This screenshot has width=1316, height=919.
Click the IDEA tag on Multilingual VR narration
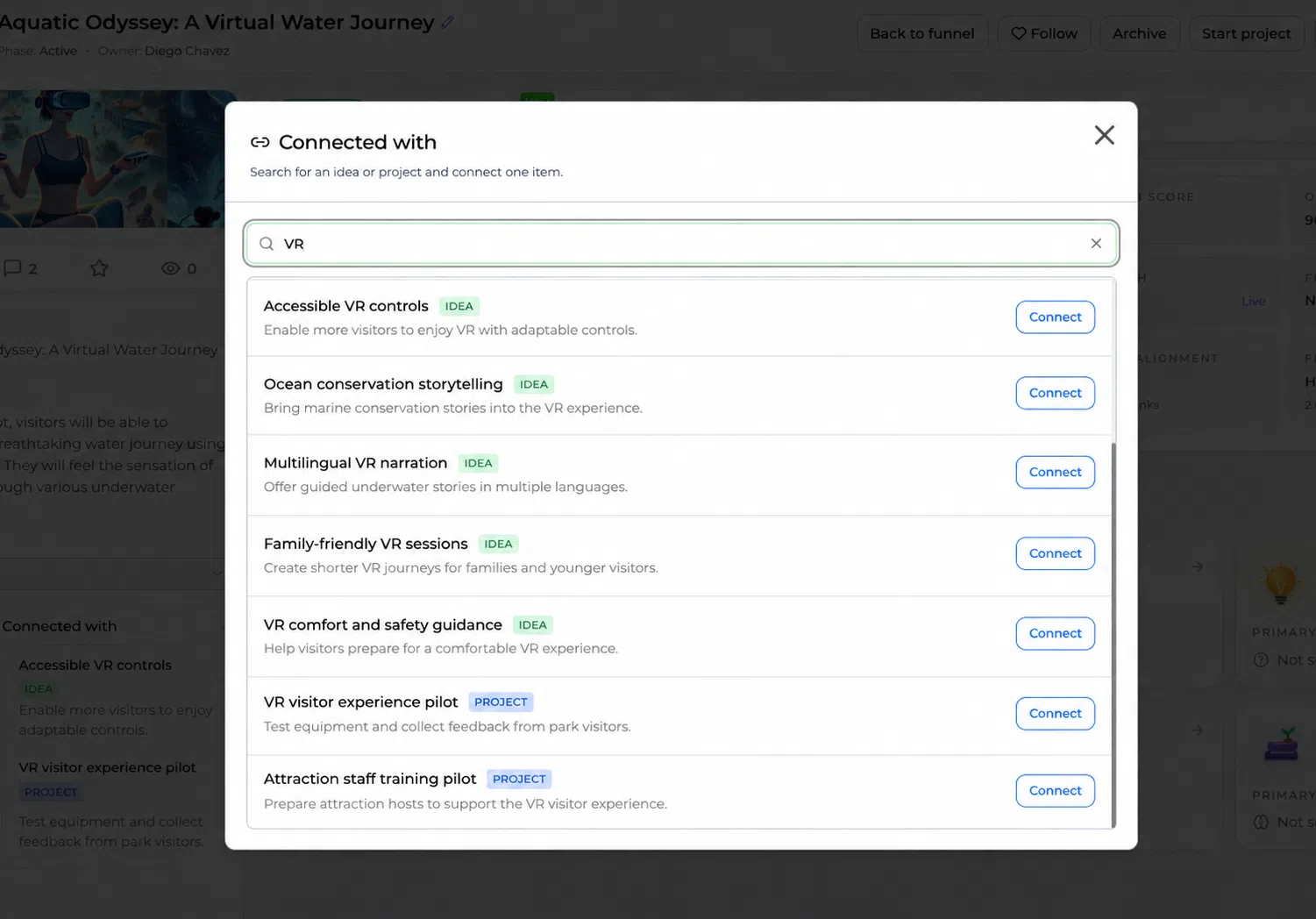[x=478, y=463]
